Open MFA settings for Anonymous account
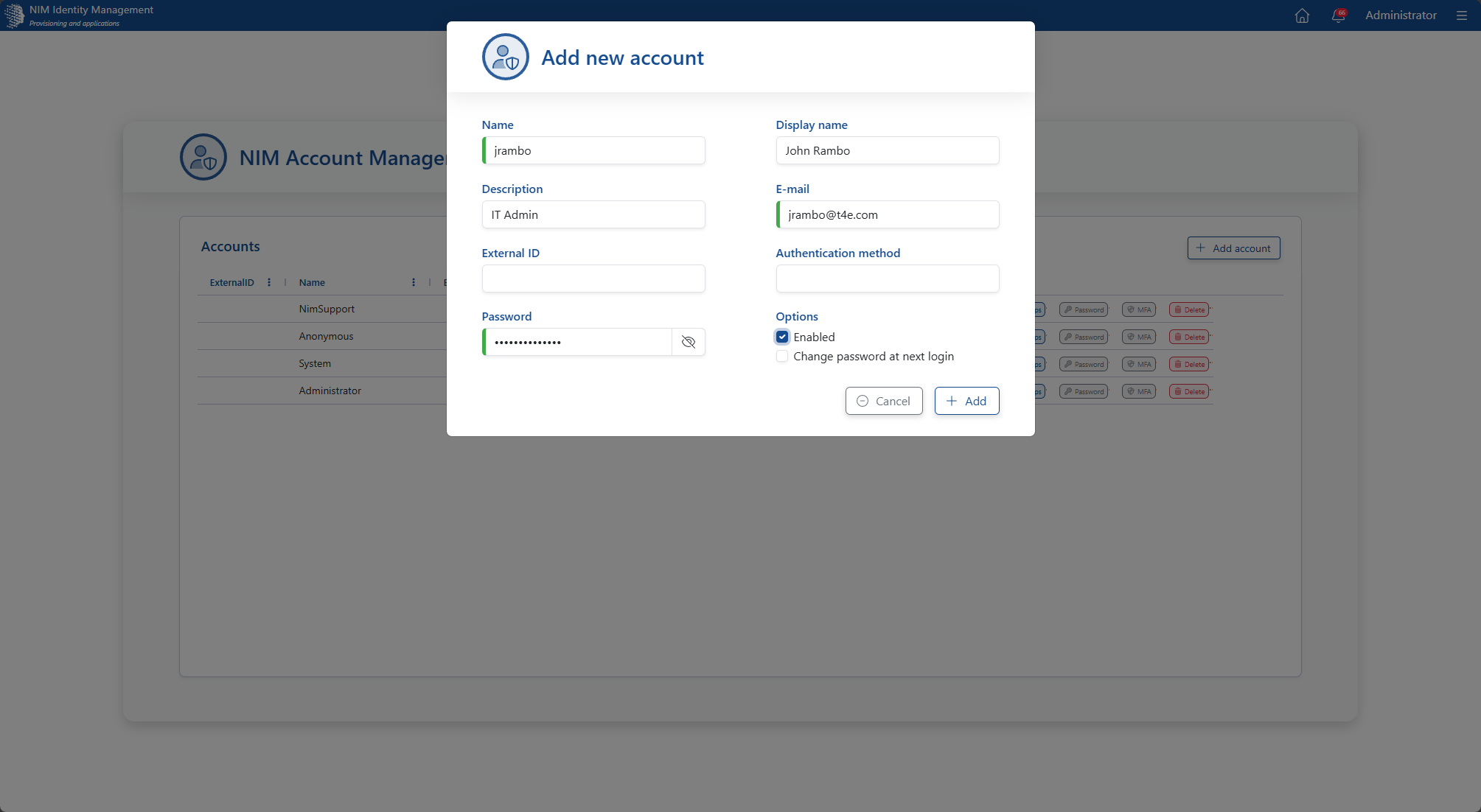 coord(1139,337)
